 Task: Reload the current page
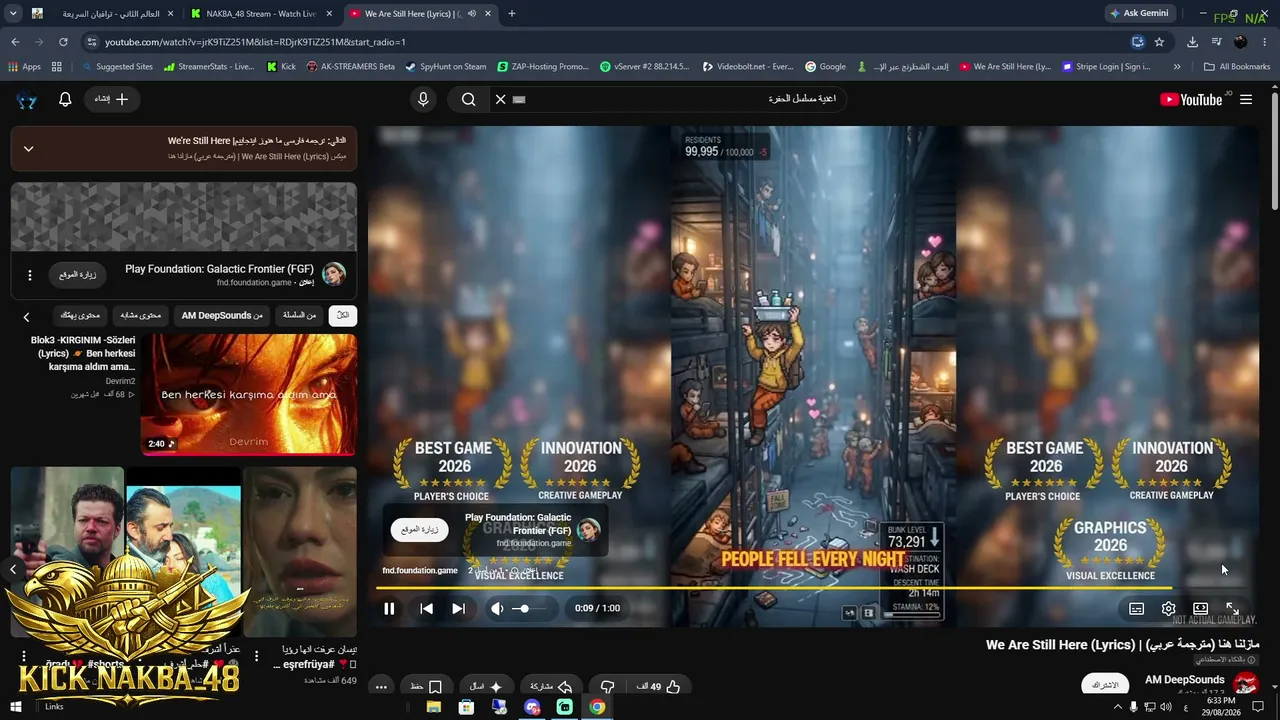pyautogui.click(x=63, y=42)
